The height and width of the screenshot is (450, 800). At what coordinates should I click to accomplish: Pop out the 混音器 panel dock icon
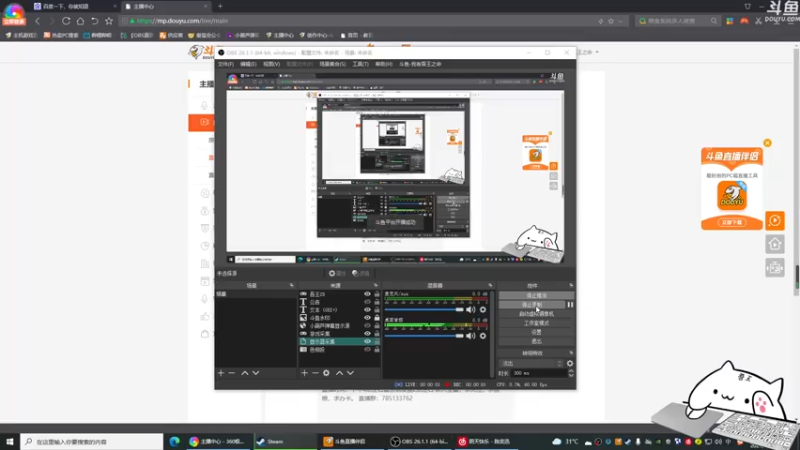click(490, 285)
